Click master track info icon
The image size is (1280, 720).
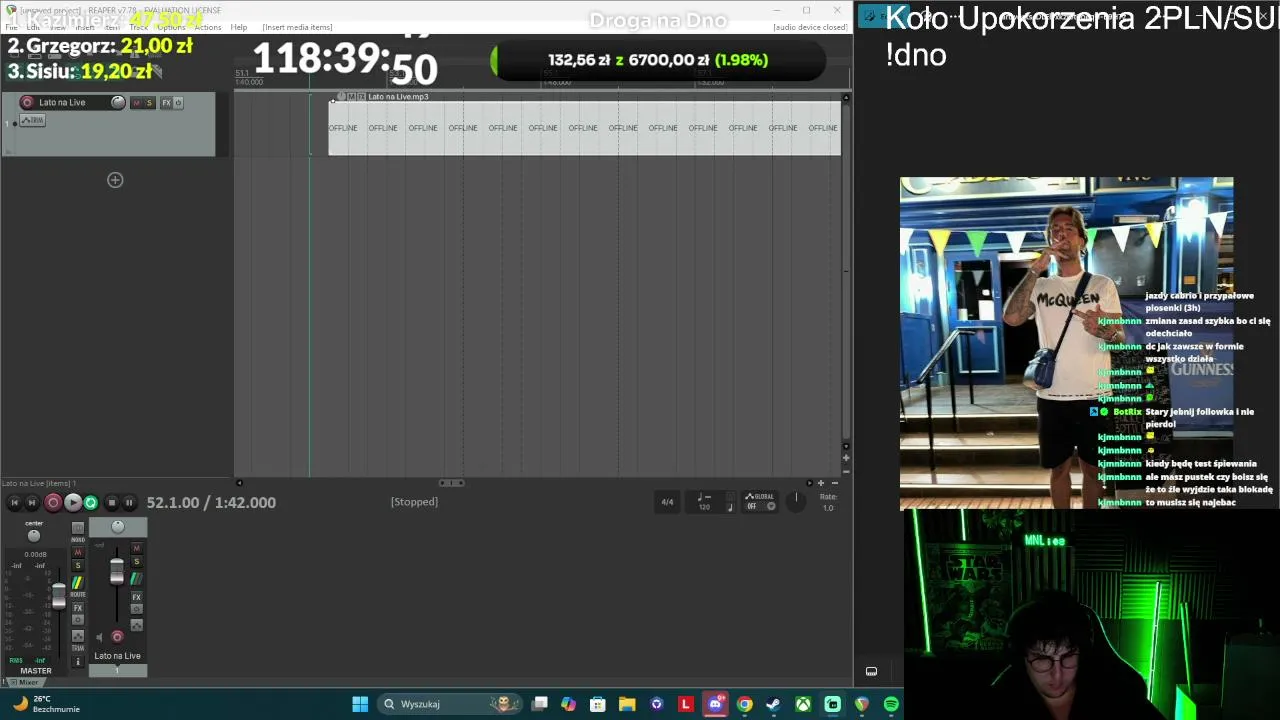click(78, 661)
